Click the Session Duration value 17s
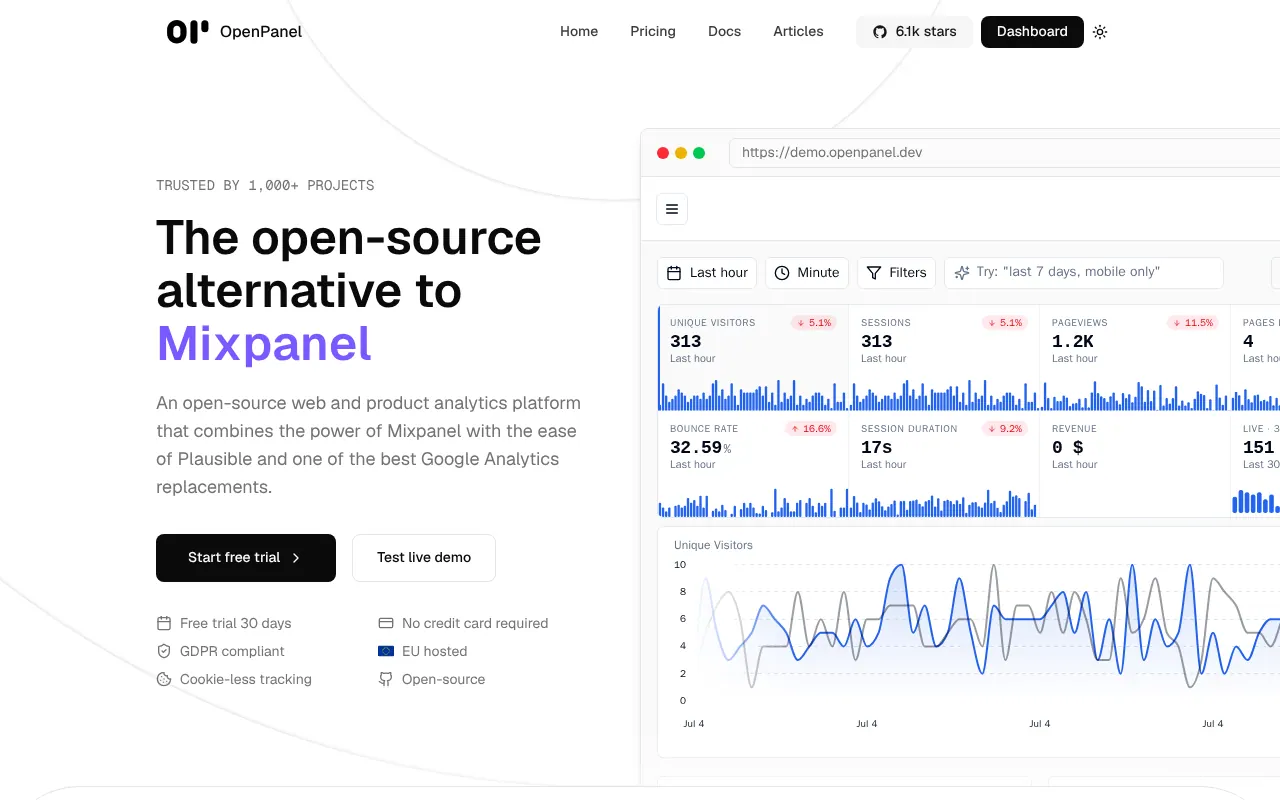Viewport: 1280px width, 800px height. (x=876, y=448)
